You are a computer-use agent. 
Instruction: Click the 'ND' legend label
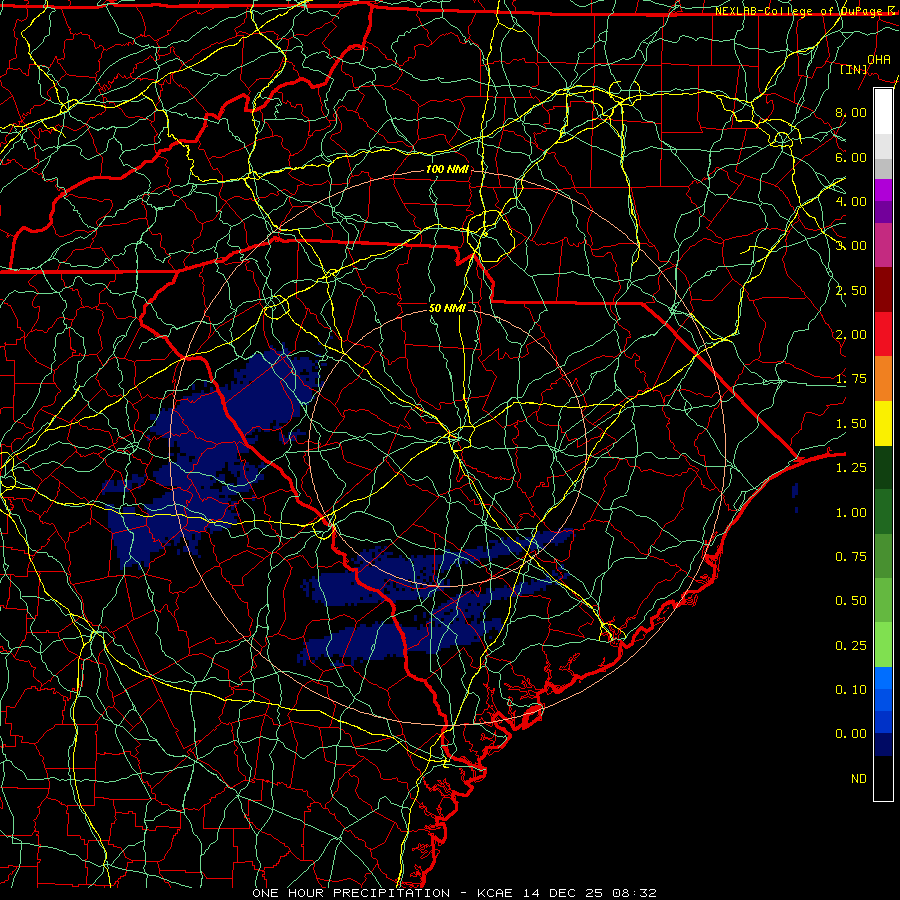pyautogui.click(x=859, y=779)
